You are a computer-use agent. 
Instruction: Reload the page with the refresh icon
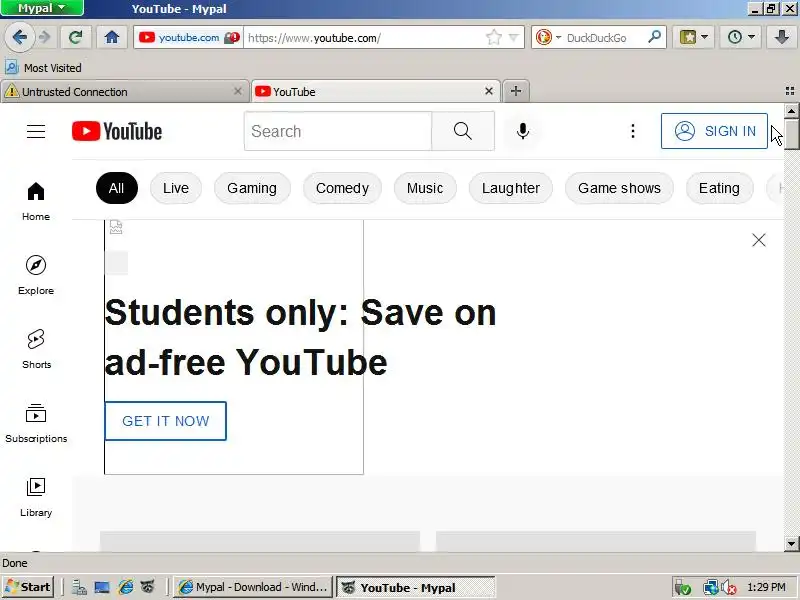point(76,37)
